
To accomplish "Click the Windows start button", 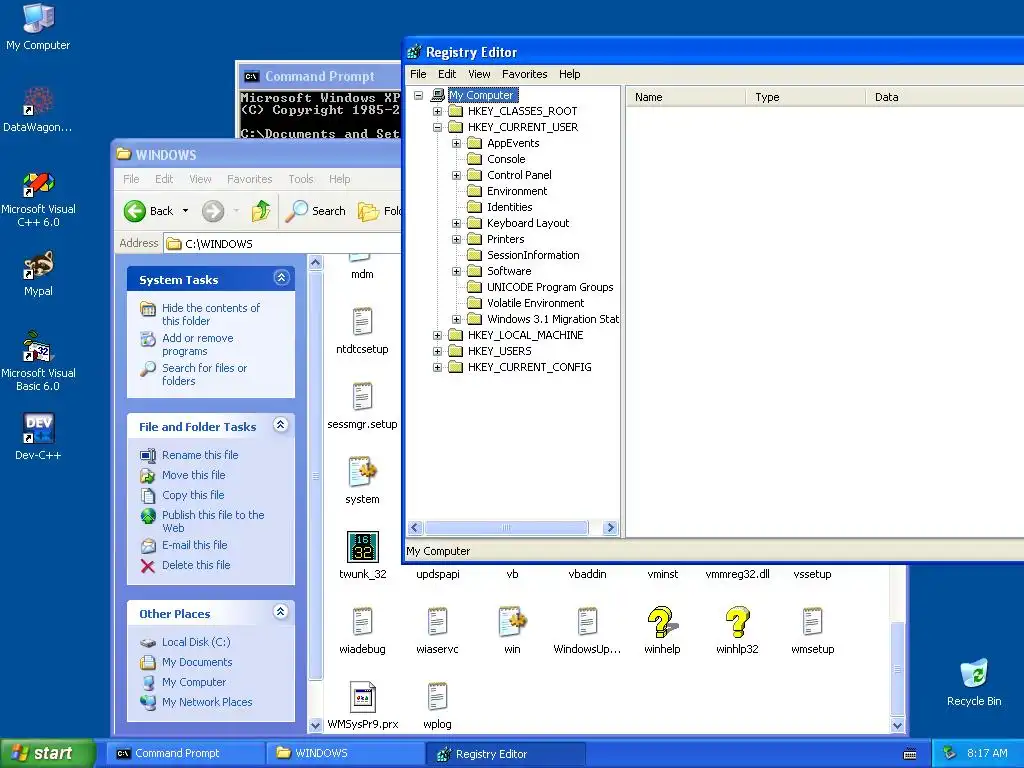I will (x=47, y=754).
